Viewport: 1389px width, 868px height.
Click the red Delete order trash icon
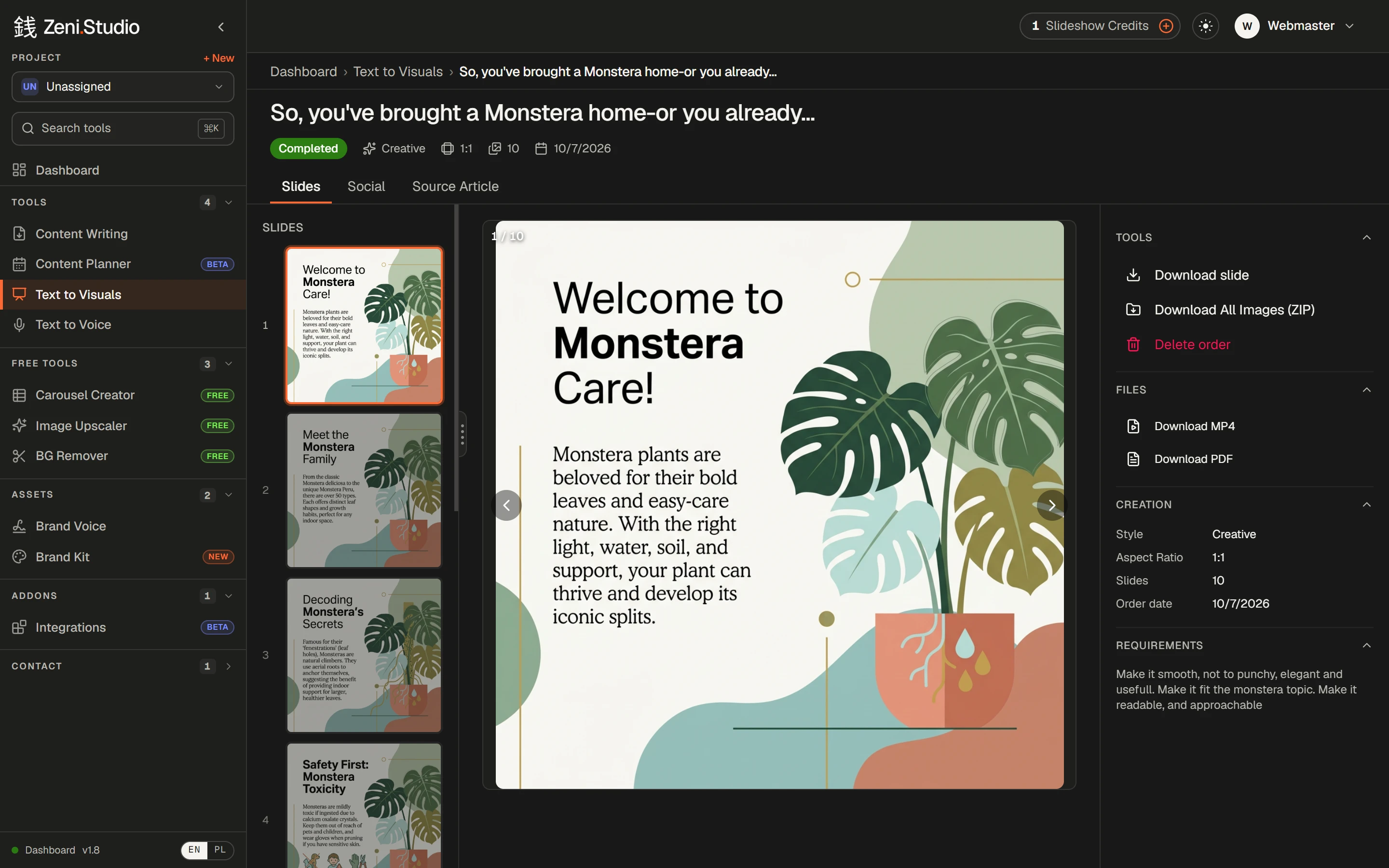1133,344
